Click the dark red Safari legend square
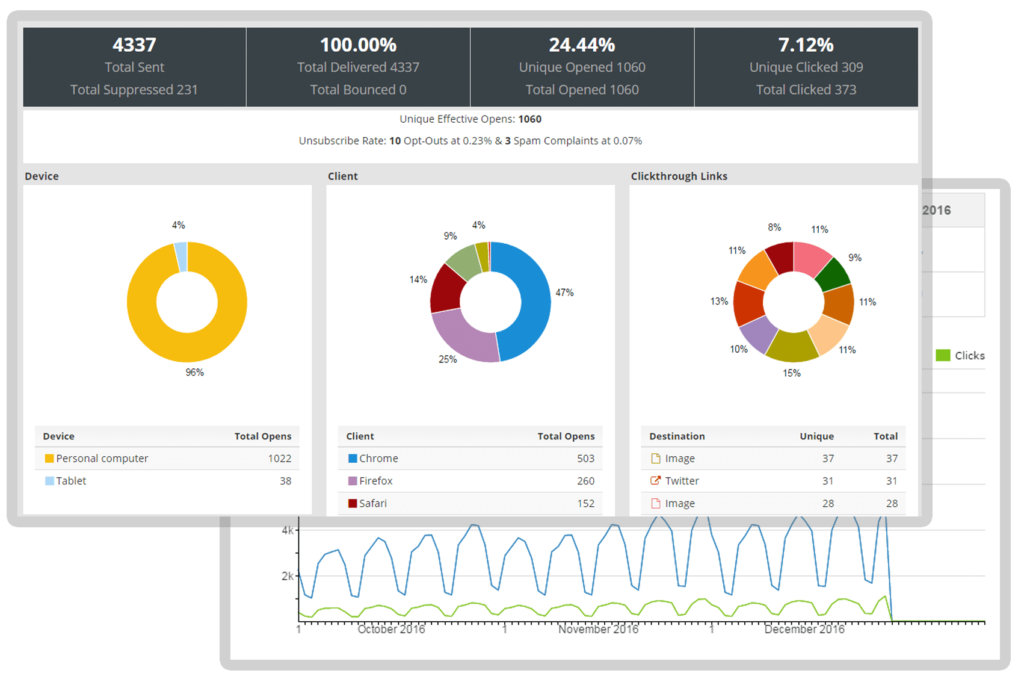Screen dimensions: 1024x685 [352, 503]
